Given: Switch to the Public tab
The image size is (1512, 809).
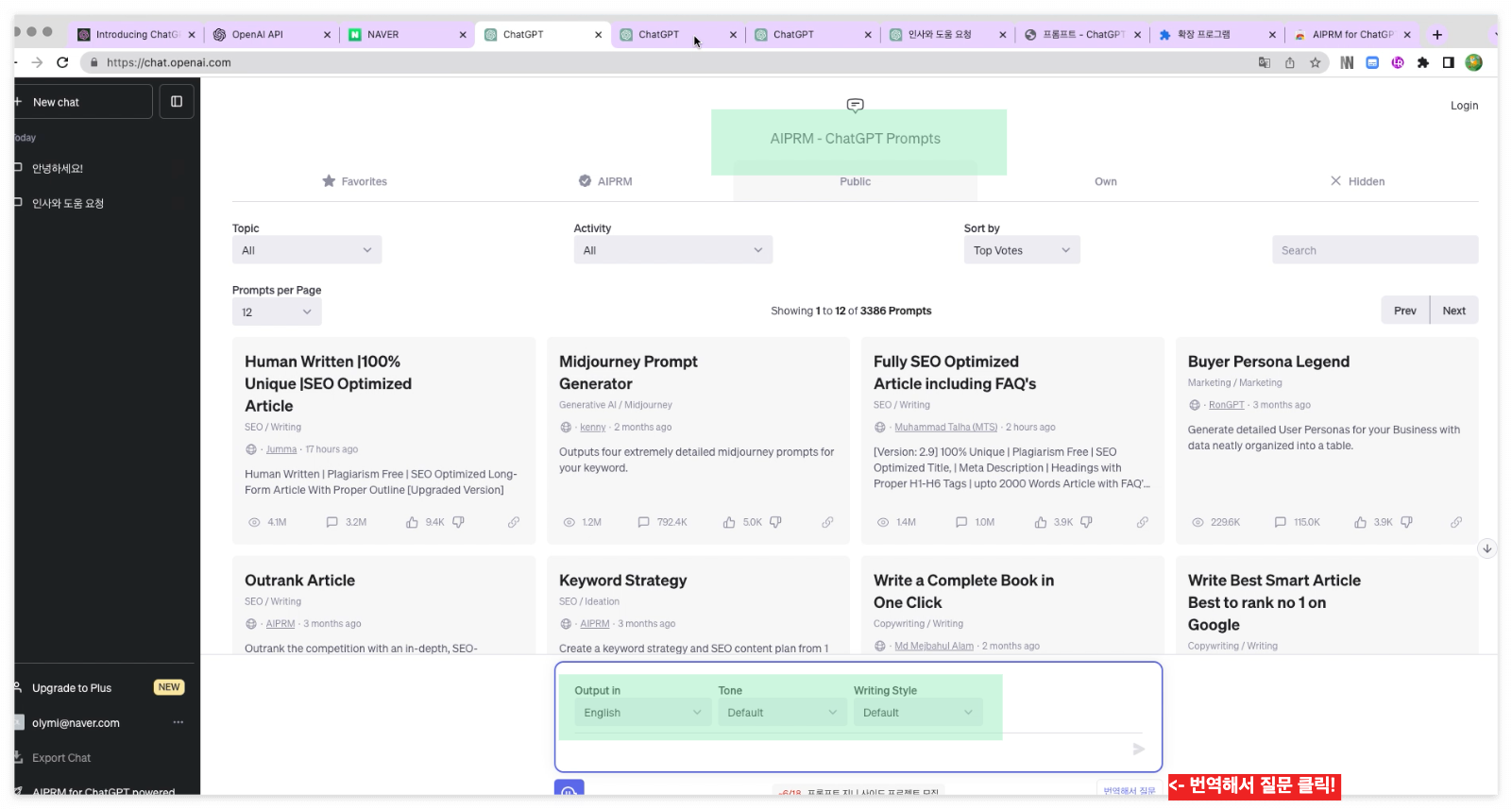Looking at the screenshot, I should point(856,181).
